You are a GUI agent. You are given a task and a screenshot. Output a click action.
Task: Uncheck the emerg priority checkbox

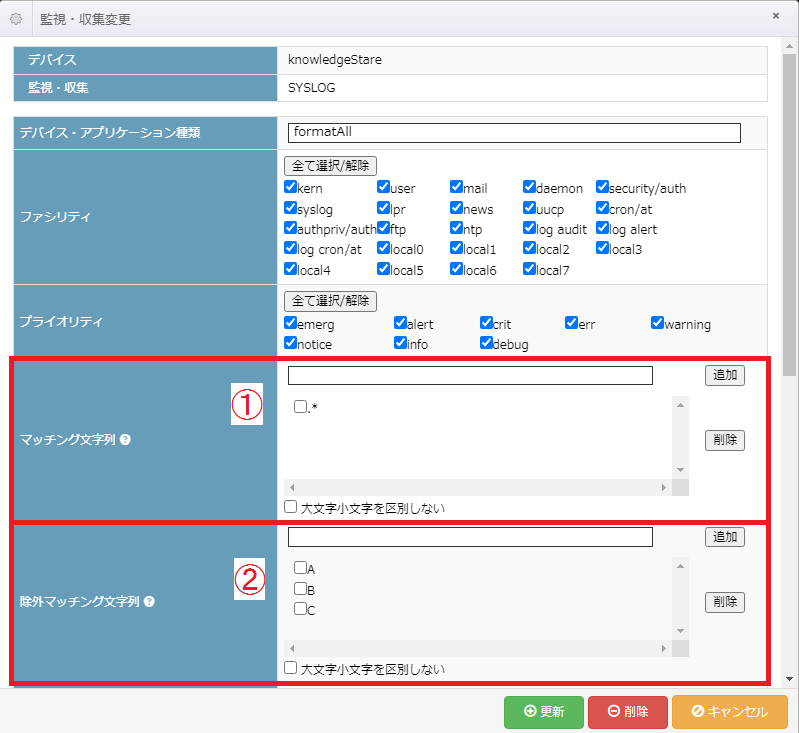coord(290,322)
